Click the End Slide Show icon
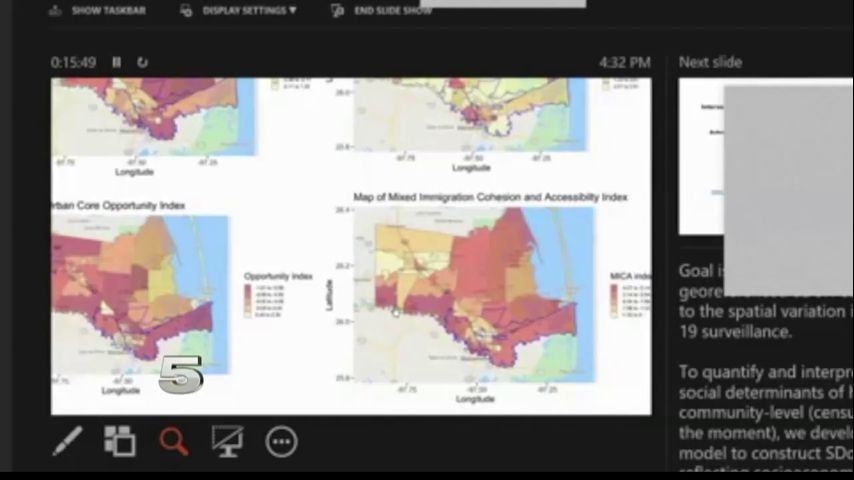The width and height of the screenshot is (854, 480). click(339, 10)
